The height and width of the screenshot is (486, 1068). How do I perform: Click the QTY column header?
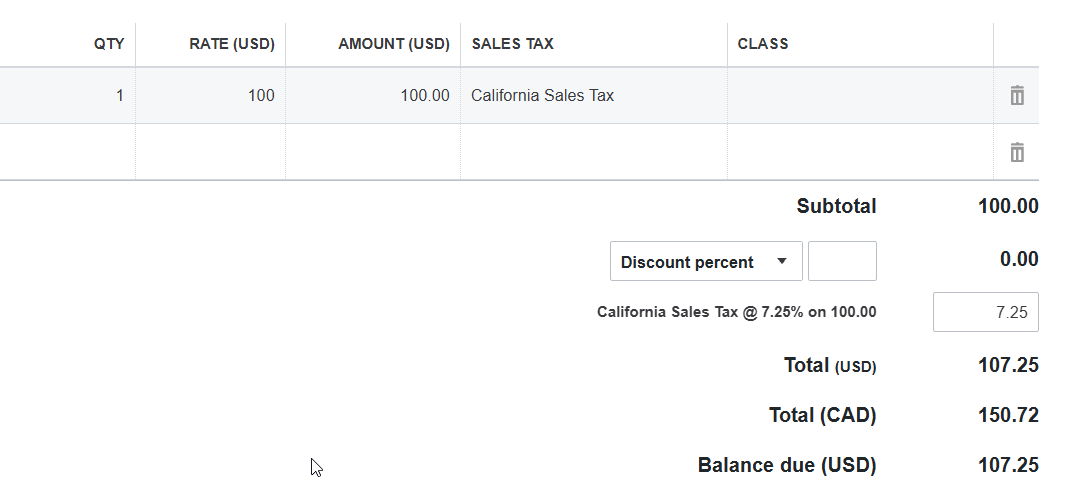tap(109, 44)
